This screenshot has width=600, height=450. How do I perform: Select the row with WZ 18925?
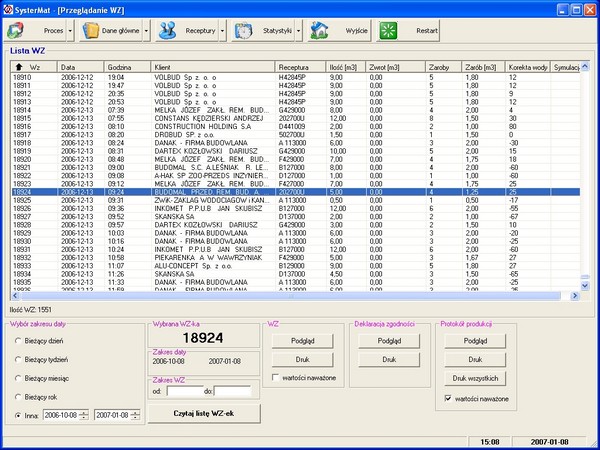[295, 200]
